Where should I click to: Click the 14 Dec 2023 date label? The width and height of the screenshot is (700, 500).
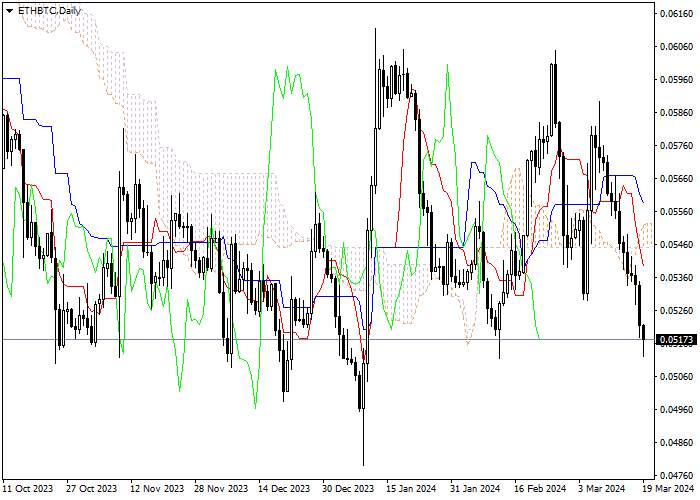[x=284, y=489]
